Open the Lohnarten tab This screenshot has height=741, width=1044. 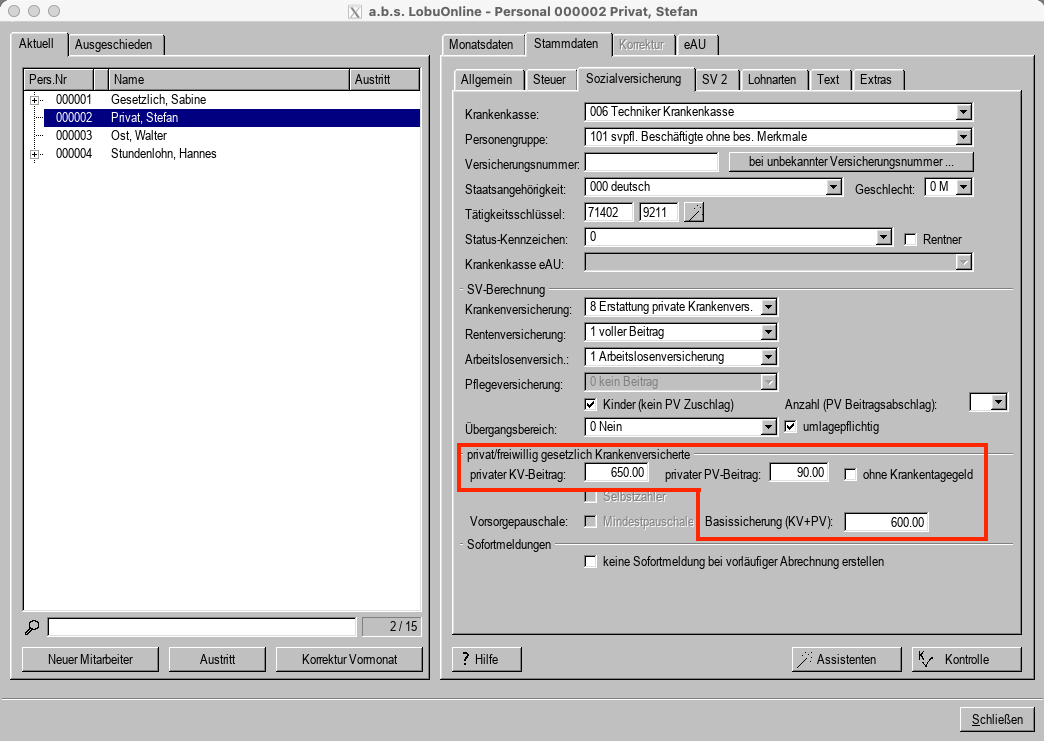(773, 80)
